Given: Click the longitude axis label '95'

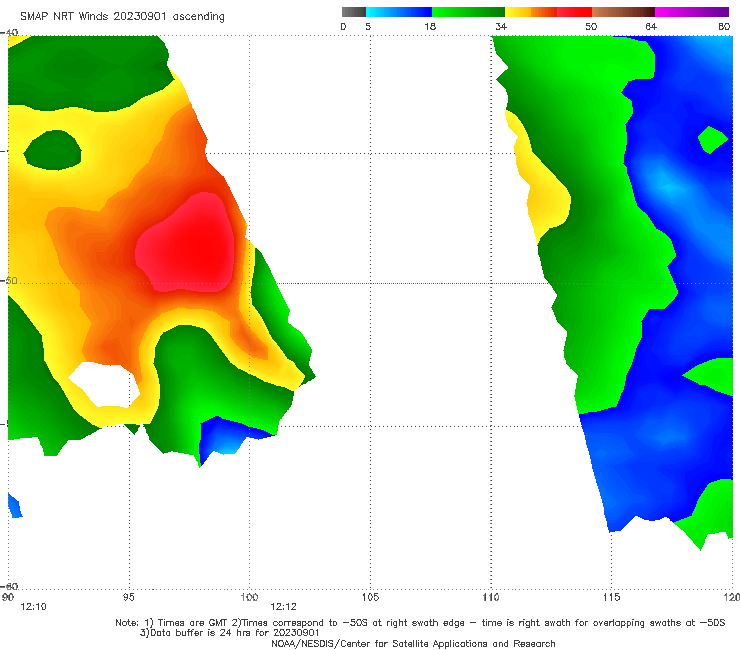Looking at the screenshot, I should 128,597.
